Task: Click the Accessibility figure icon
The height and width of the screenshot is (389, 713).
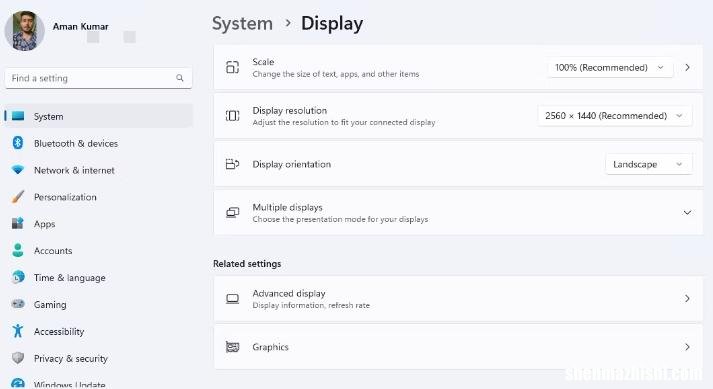Action: click(18, 331)
